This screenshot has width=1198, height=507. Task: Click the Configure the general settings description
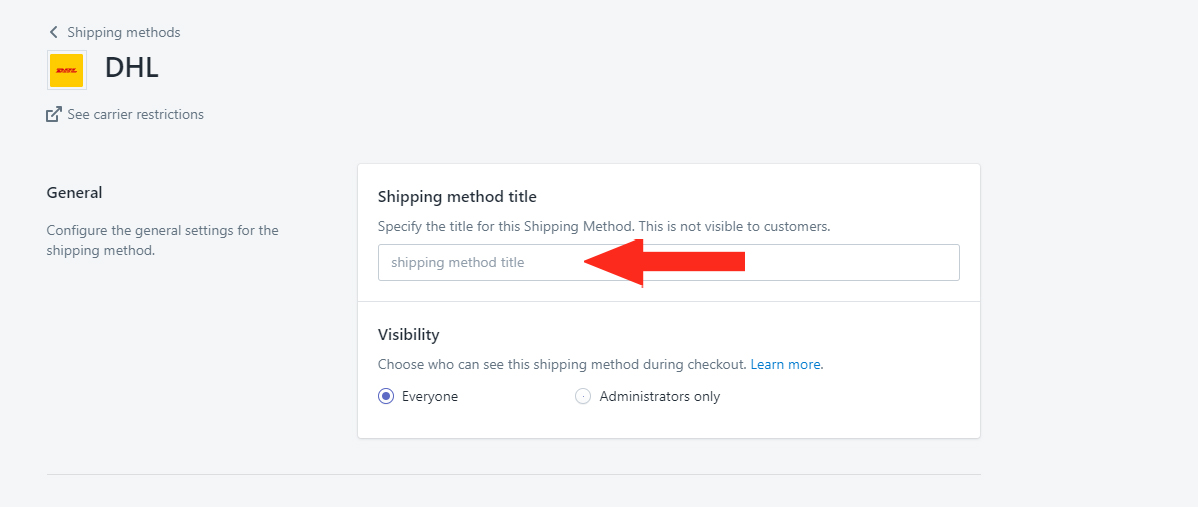click(163, 240)
